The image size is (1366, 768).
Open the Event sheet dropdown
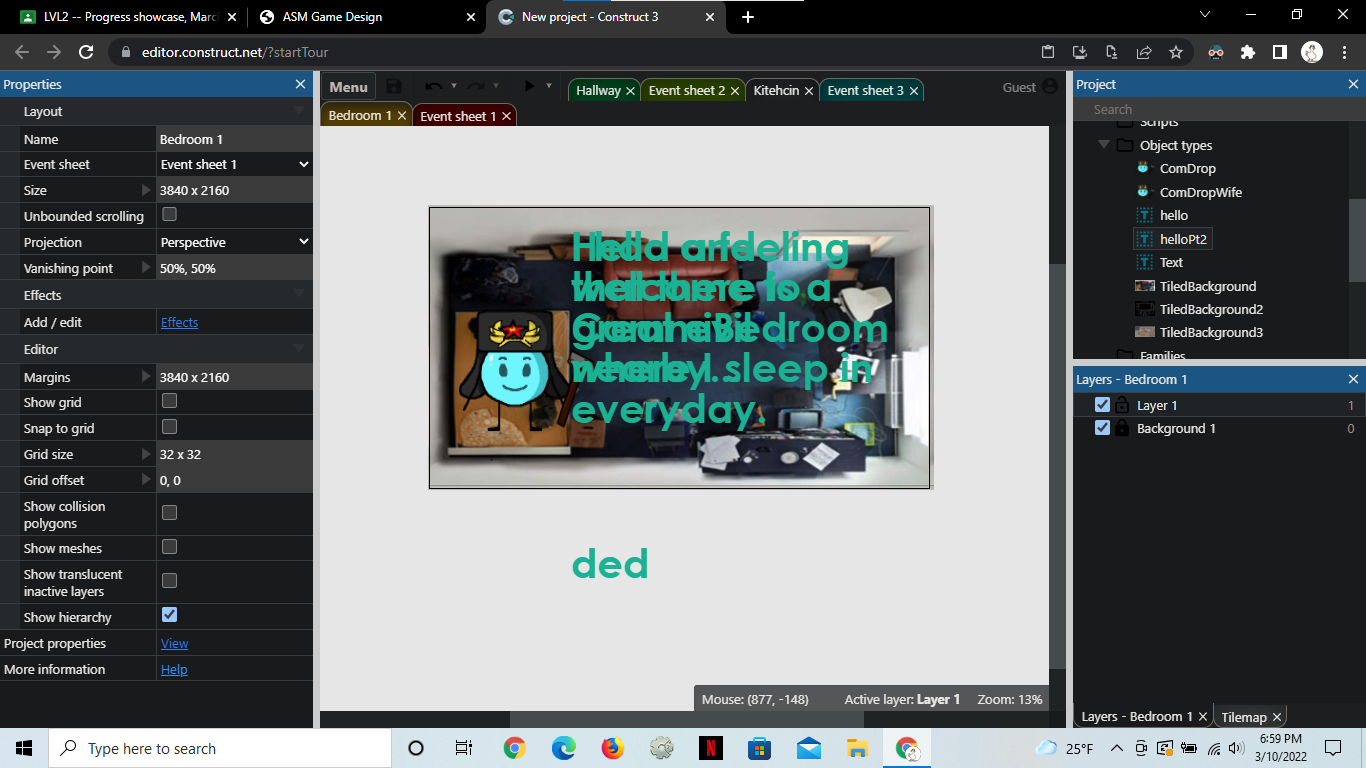234,164
